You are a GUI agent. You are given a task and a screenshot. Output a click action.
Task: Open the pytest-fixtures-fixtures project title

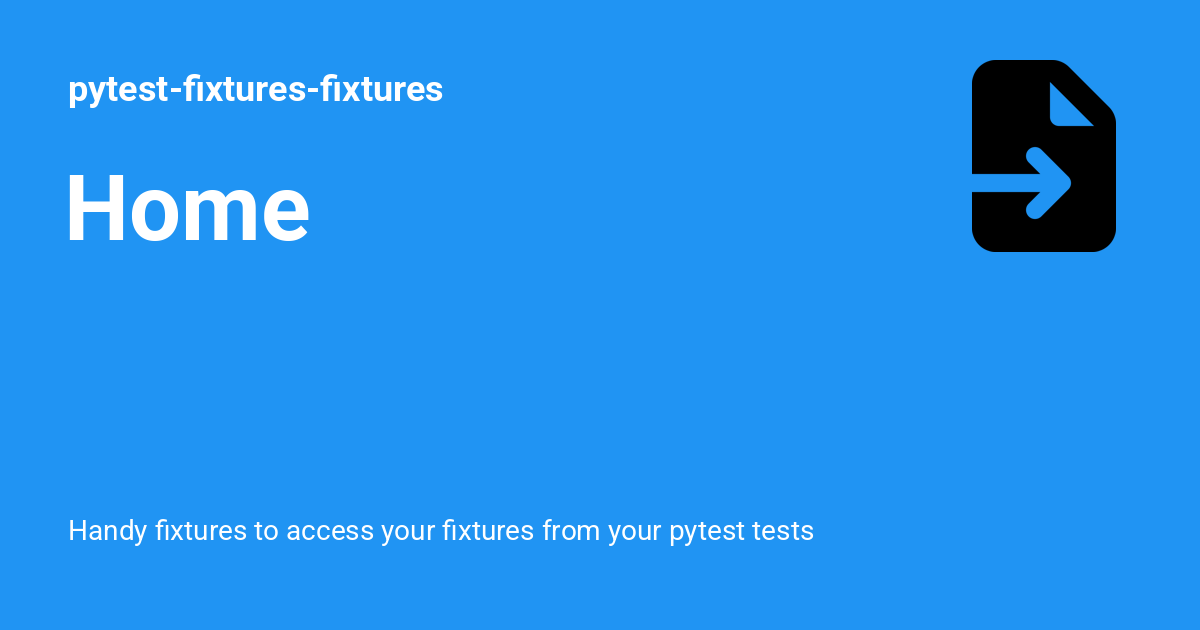[x=255, y=90]
